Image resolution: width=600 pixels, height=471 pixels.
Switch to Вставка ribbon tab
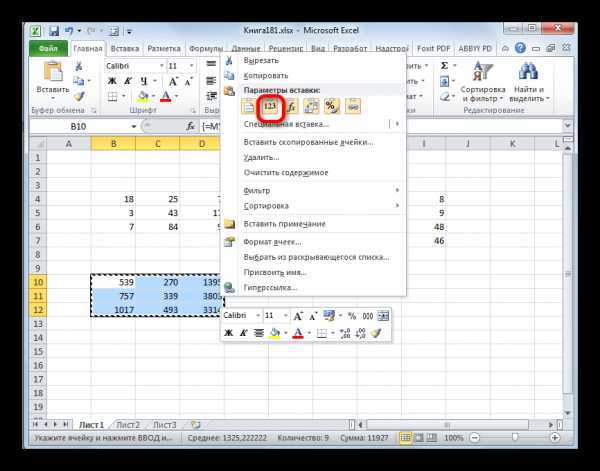[125, 49]
